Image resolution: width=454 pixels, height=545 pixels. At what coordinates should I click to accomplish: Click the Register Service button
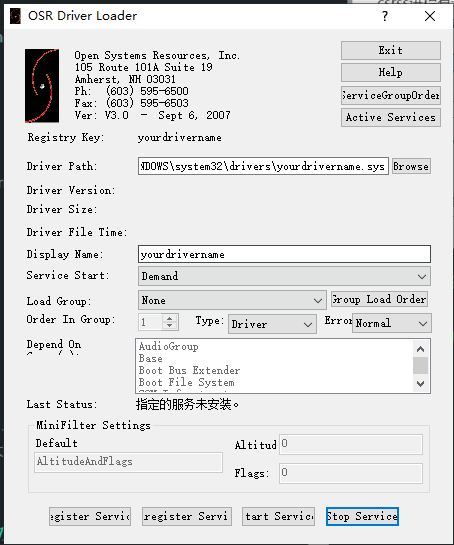[90, 516]
